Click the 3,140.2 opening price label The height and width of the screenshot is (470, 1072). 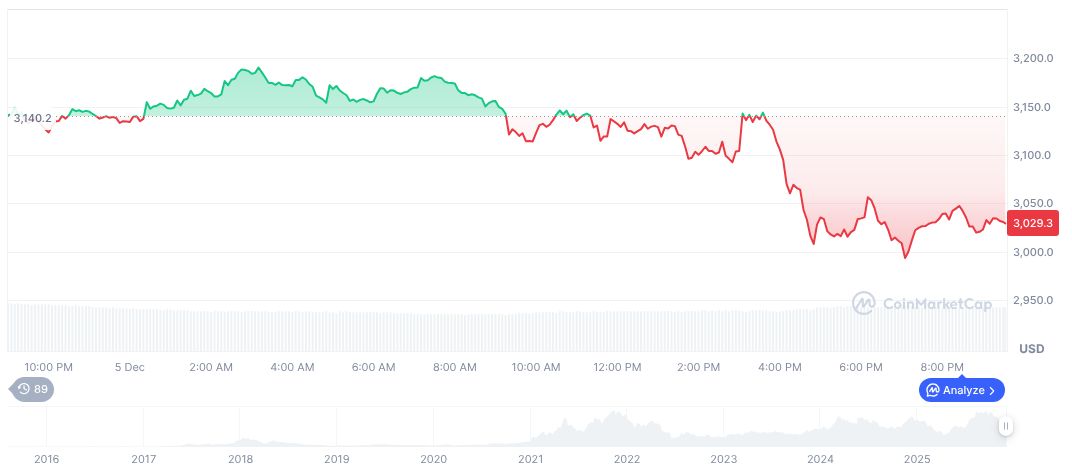coord(32,118)
